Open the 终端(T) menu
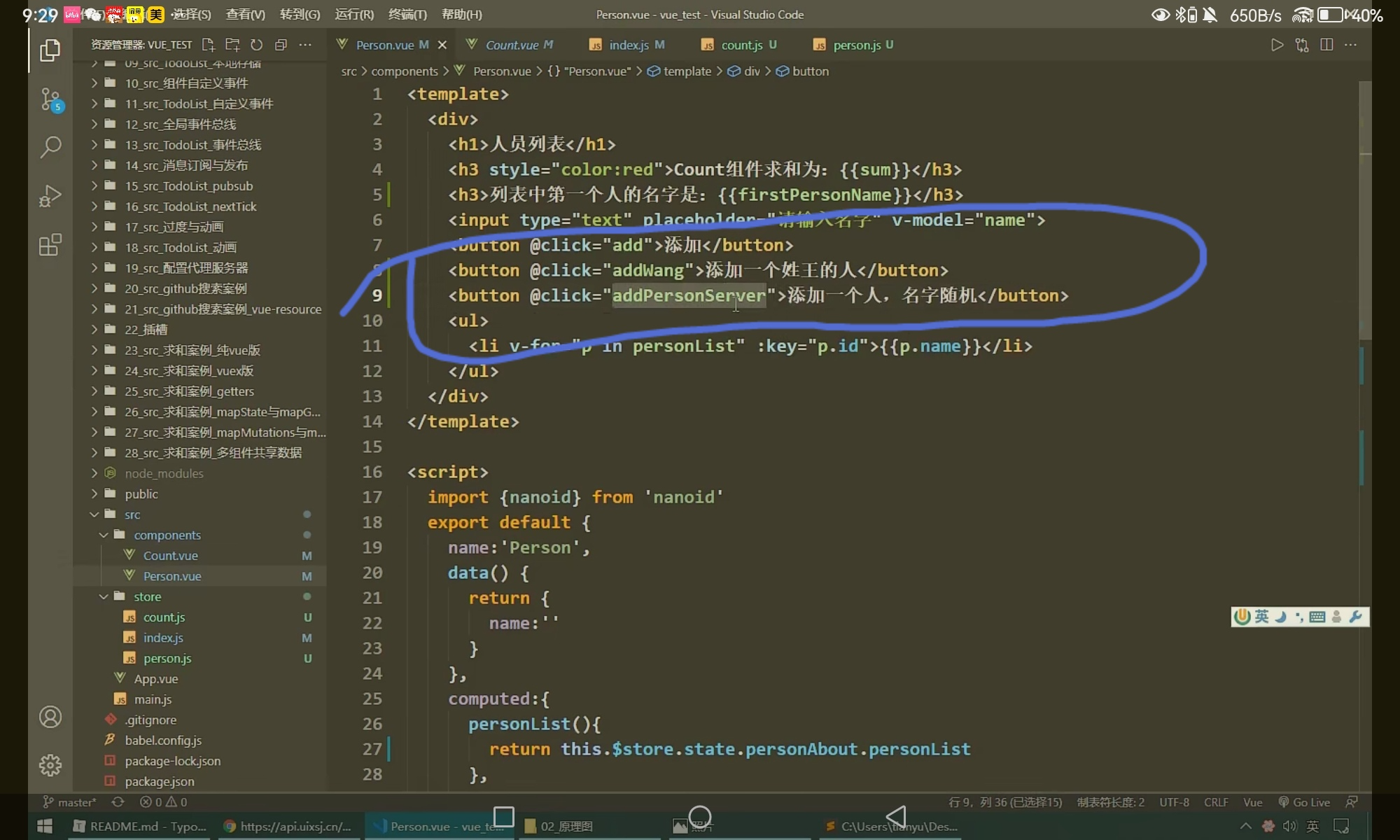Viewport: 1400px width, 840px height. (x=407, y=14)
